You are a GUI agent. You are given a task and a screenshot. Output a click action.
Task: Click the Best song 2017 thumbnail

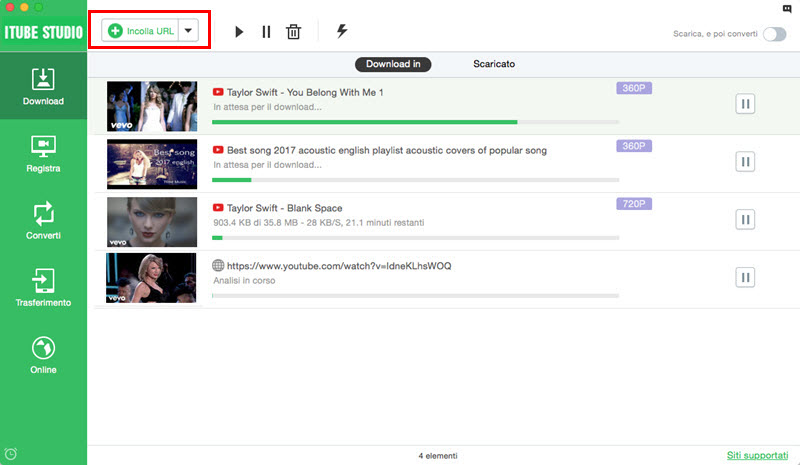pyautogui.click(x=152, y=164)
